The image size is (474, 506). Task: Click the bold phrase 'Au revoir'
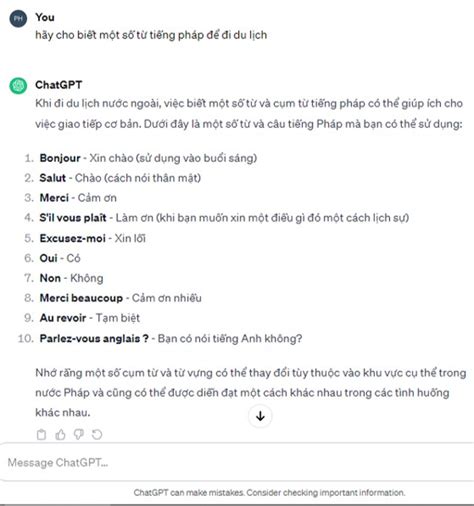(x=63, y=318)
